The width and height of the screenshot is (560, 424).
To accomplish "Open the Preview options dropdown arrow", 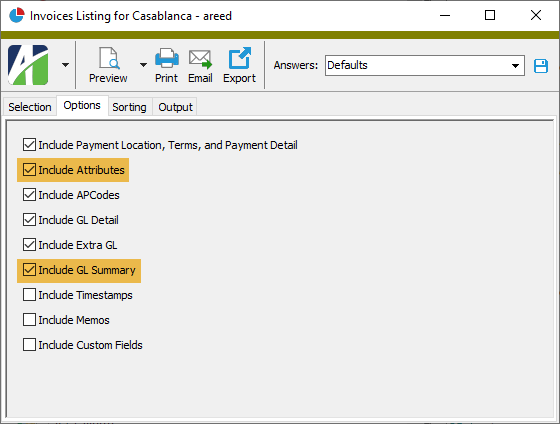I will click(143, 65).
